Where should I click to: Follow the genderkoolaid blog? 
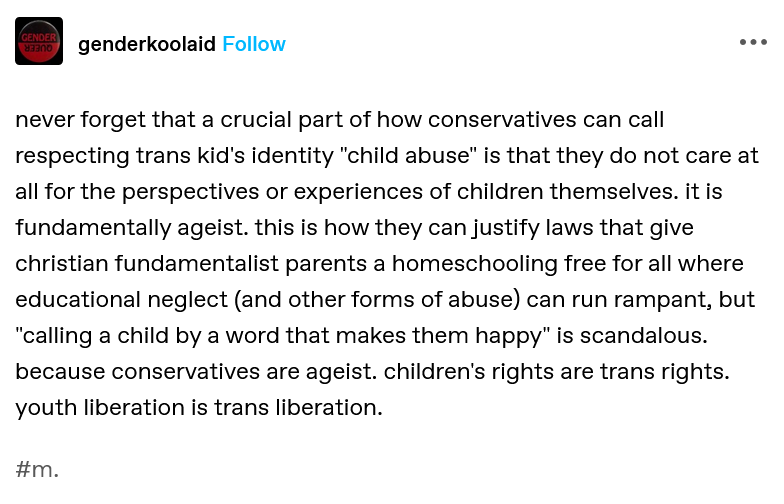click(254, 44)
